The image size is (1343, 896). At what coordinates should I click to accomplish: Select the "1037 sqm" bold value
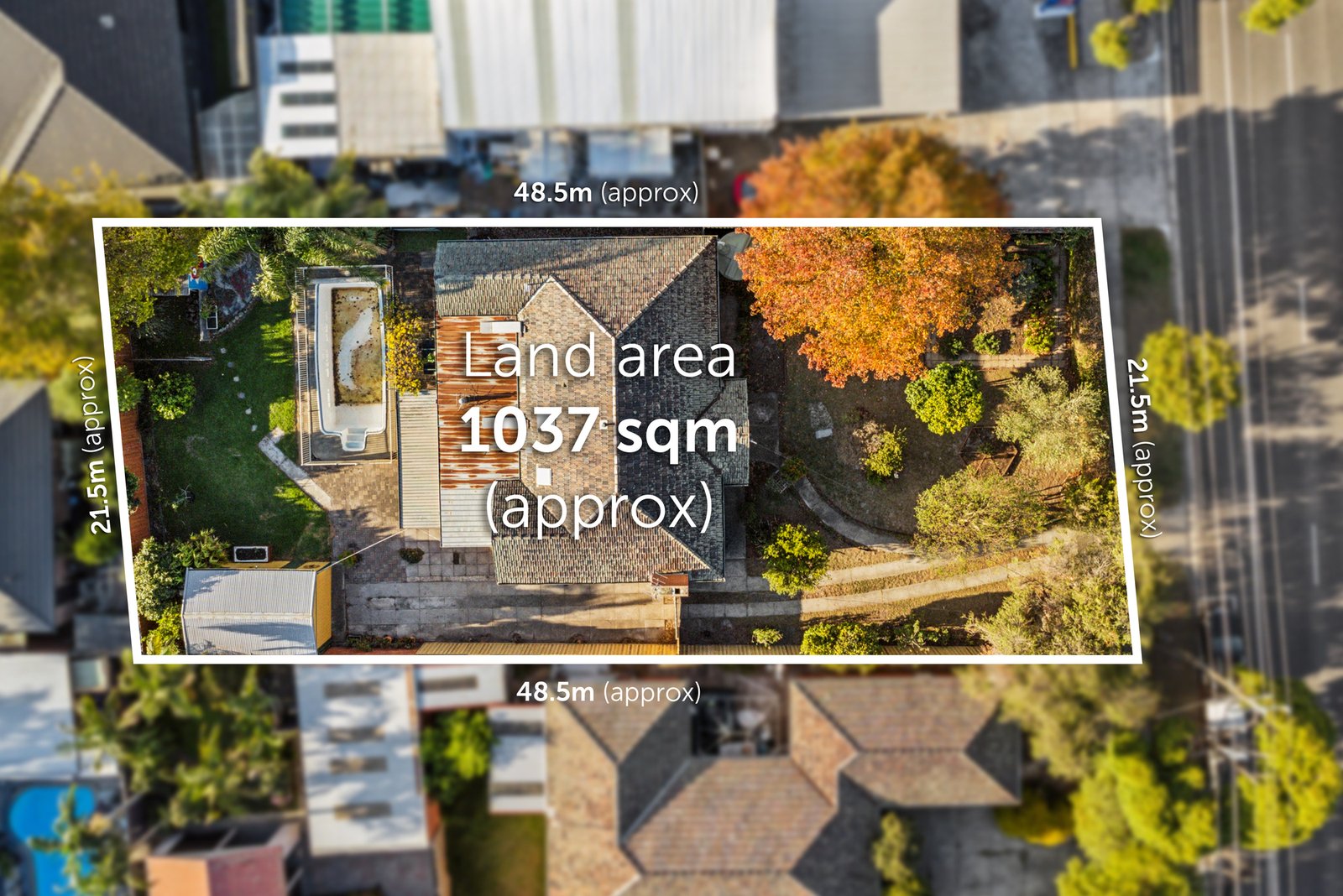click(x=599, y=430)
